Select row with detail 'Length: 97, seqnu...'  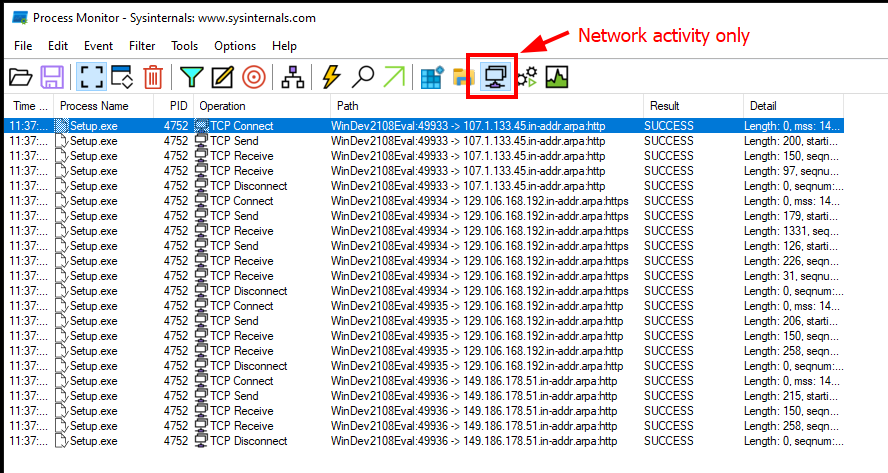(424, 171)
